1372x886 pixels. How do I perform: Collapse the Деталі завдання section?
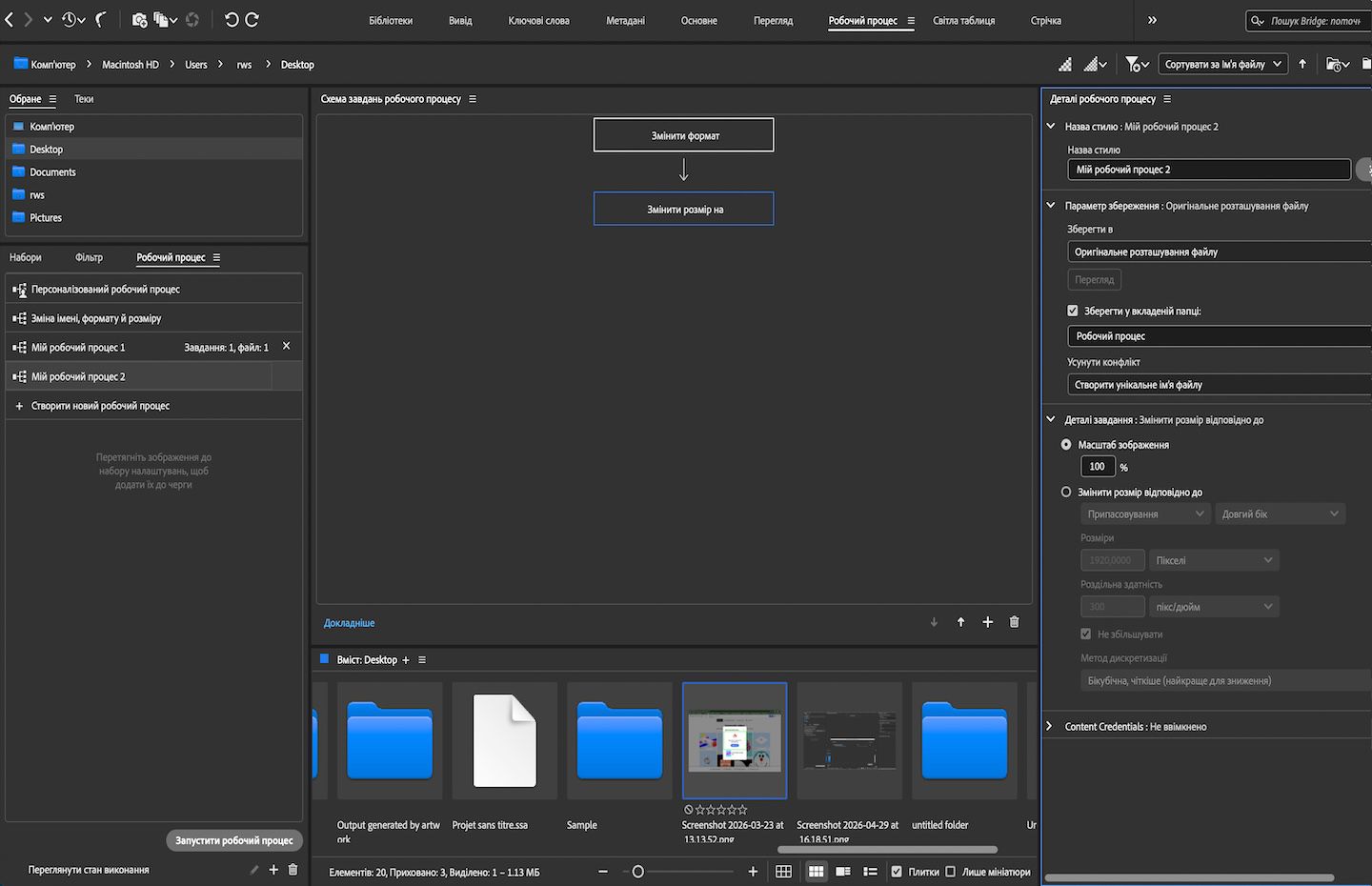1051,419
